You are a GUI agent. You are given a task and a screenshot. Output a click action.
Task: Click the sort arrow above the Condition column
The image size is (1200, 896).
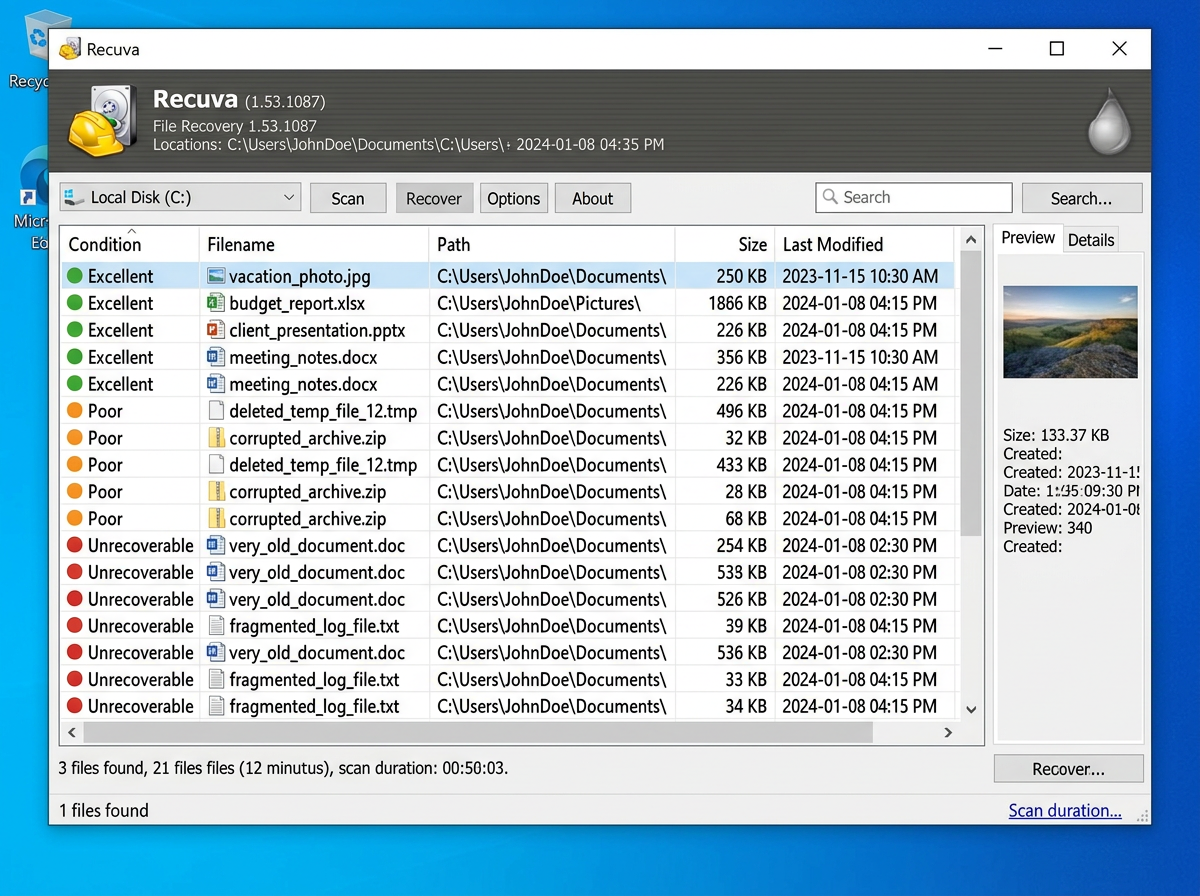point(130,232)
